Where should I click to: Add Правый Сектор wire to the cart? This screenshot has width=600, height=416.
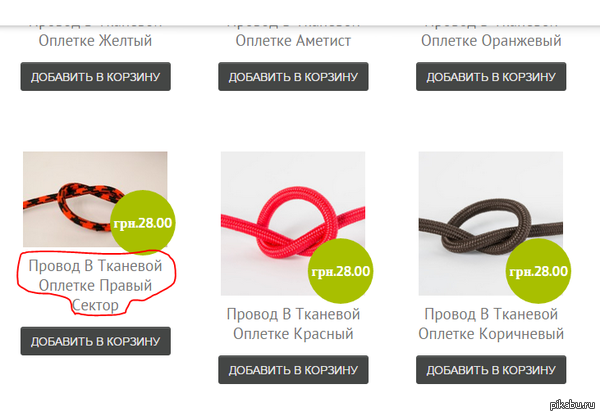pos(96,341)
